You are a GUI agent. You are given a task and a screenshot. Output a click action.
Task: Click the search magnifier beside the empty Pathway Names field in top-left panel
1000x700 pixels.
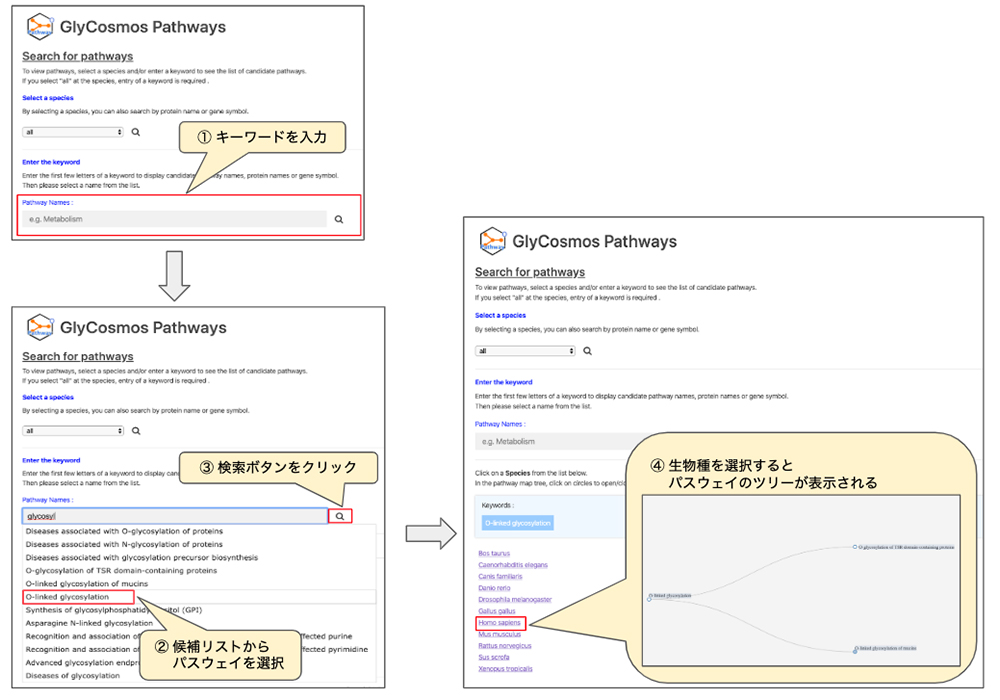coord(339,219)
